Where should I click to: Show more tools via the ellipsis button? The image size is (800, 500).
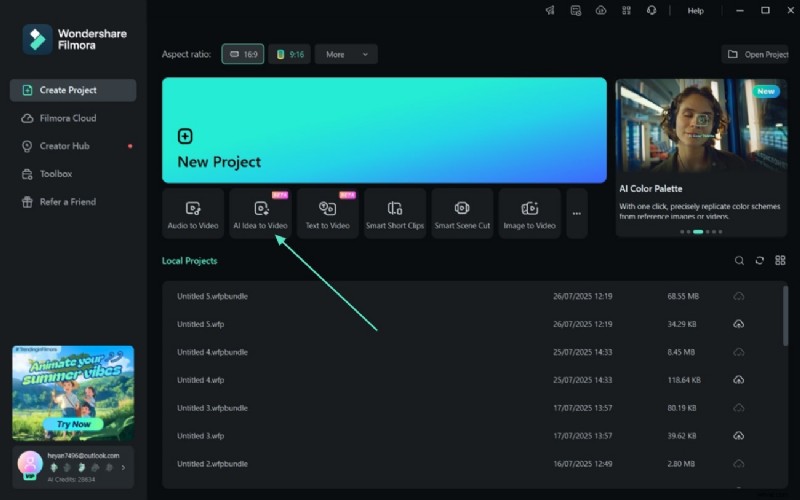pyautogui.click(x=576, y=213)
